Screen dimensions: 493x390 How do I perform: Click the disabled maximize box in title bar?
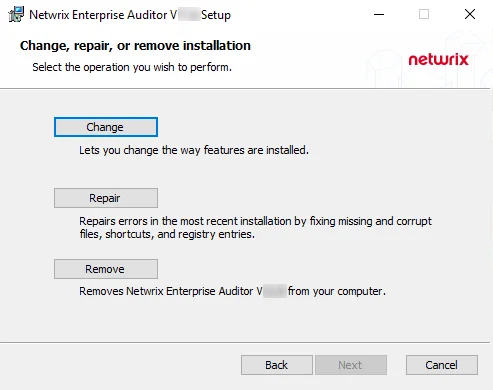[424, 14]
